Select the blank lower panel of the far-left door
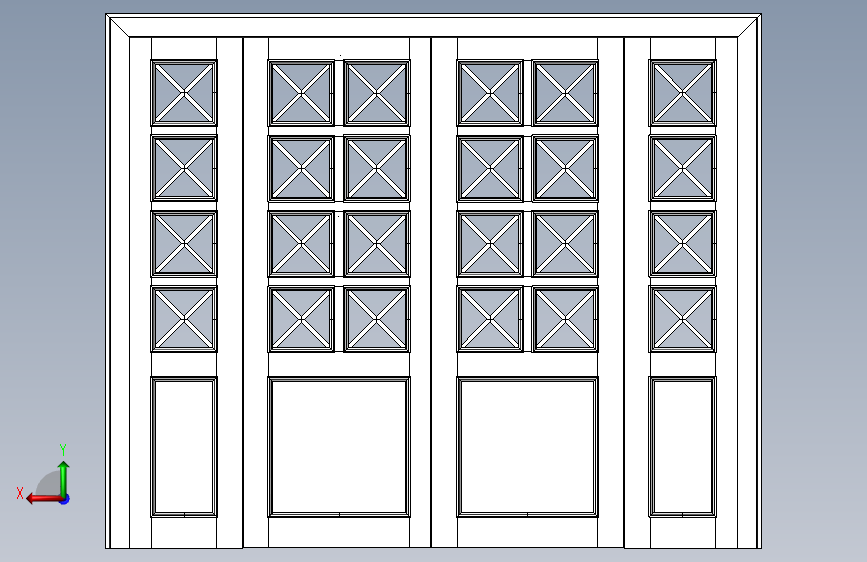The width and height of the screenshot is (867, 562). tap(184, 447)
